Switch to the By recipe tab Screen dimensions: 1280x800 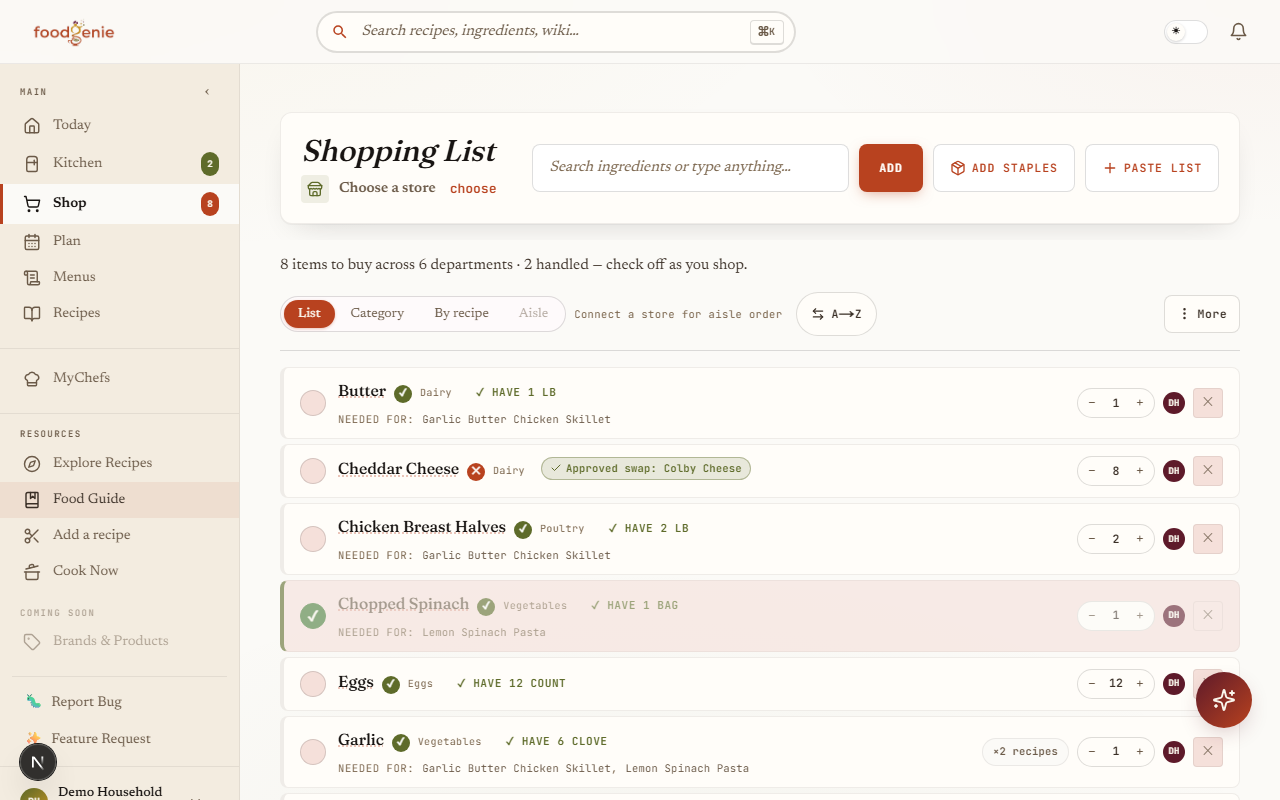tap(461, 314)
